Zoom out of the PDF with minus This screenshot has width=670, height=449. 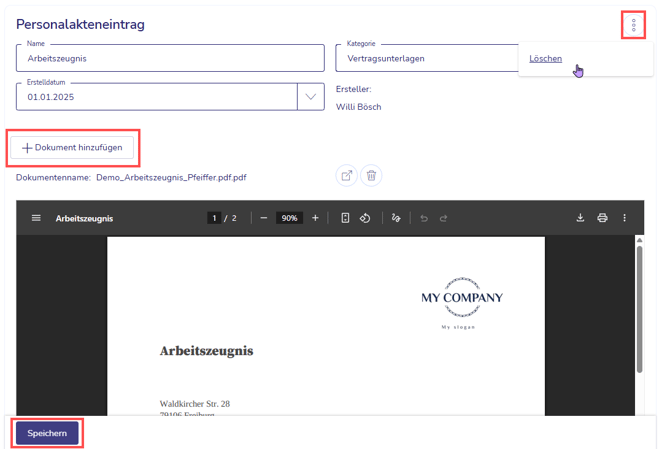click(x=263, y=218)
